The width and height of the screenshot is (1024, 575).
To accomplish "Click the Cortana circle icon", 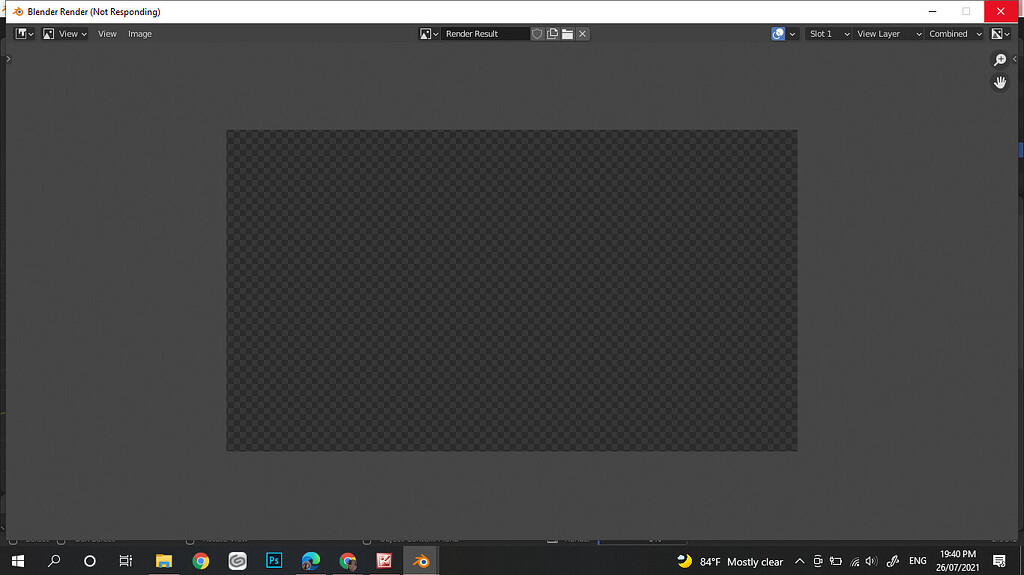I will tap(90, 561).
